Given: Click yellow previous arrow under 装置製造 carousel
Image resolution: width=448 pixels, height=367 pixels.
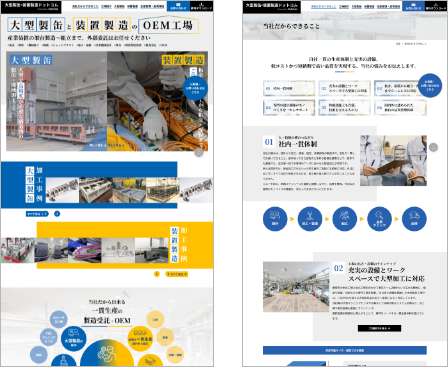Looking at the screenshot, I should (x=157, y=274).
